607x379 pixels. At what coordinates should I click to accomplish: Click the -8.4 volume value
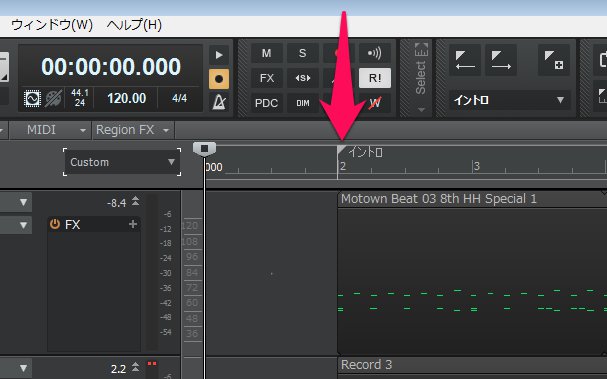tap(117, 203)
